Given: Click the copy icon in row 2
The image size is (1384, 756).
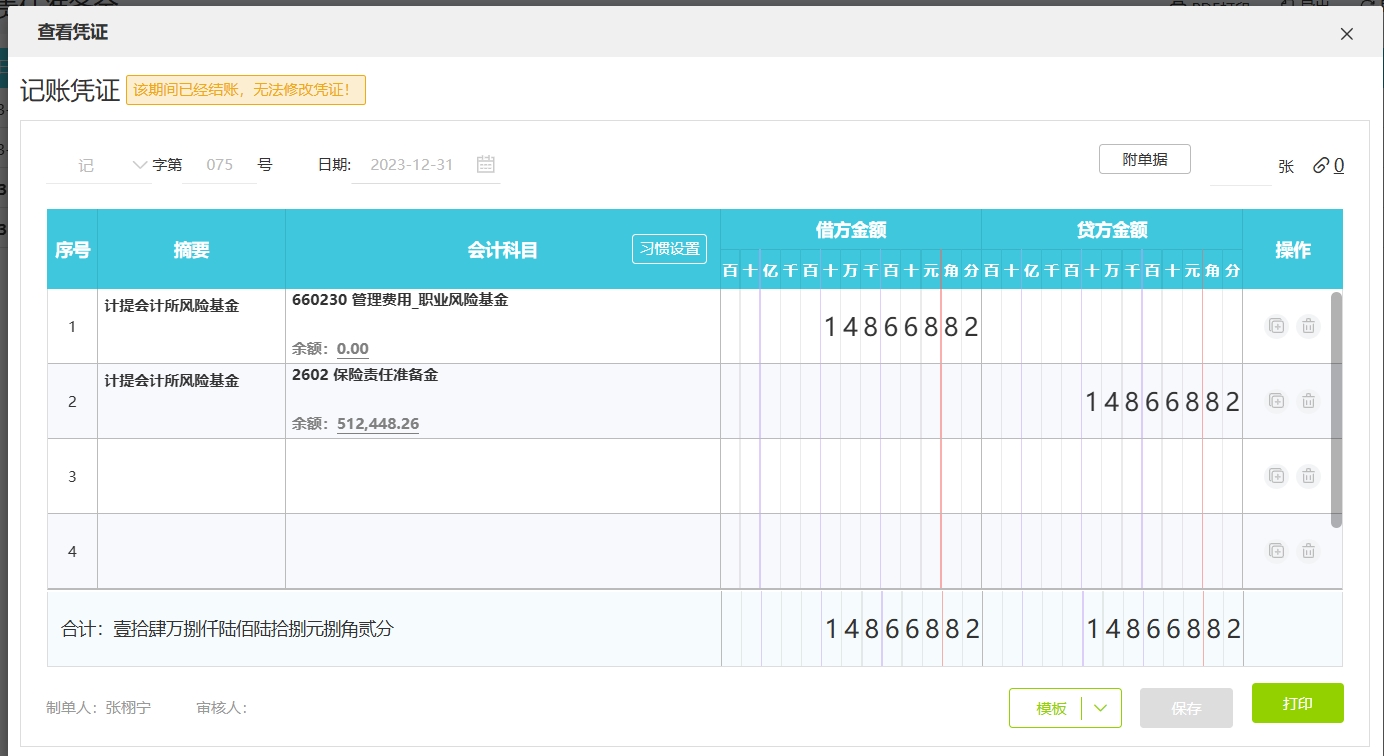Looking at the screenshot, I should tap(1276, 401).
